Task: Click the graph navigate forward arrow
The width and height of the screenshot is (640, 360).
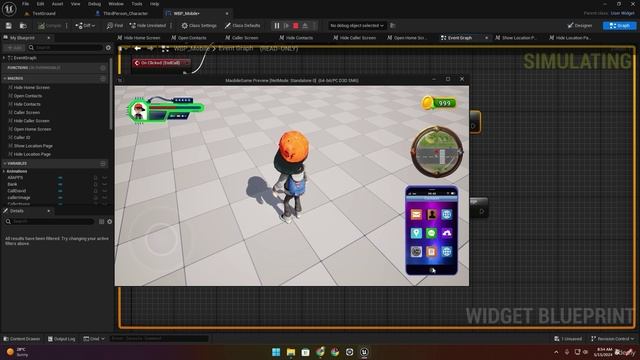Action: [x=150, y=49]
